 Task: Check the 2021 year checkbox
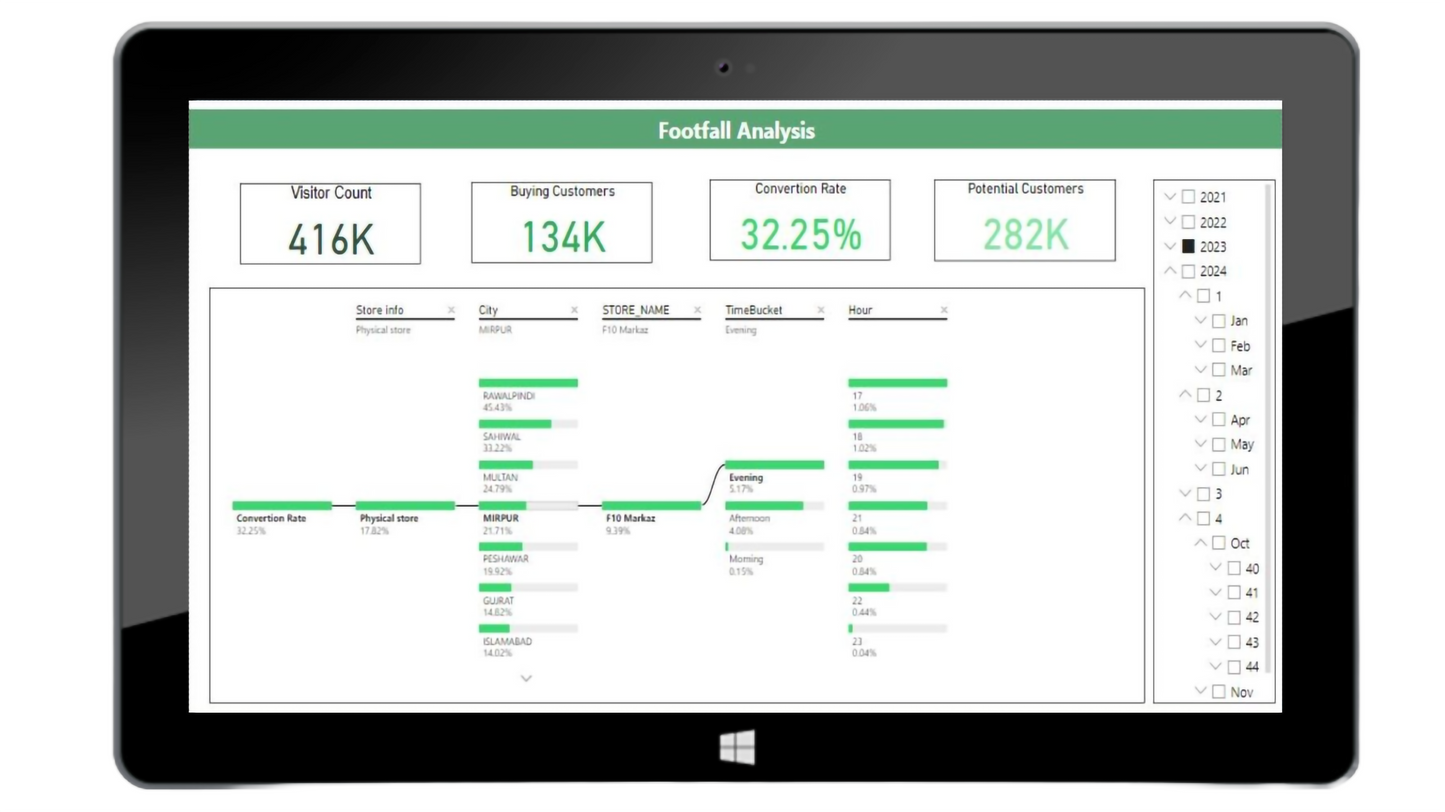[1188, 197]
